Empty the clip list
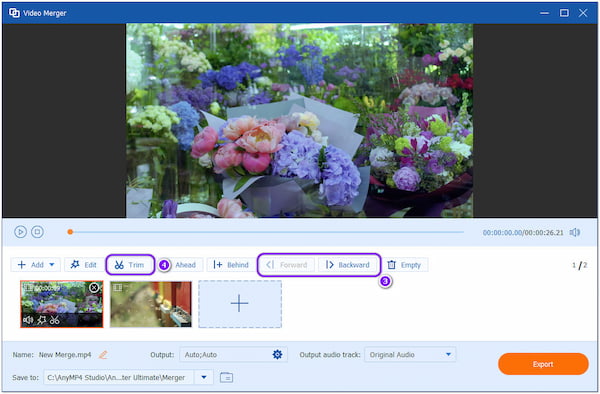The width and height of the screenshot is (600, 394). 405,265
